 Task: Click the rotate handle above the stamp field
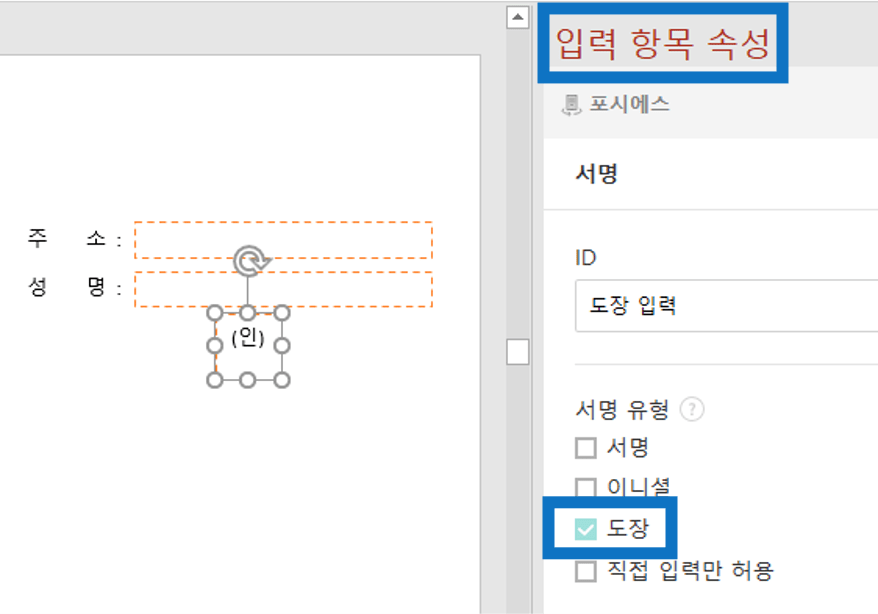pyautogui.click(x=251, y=260)
